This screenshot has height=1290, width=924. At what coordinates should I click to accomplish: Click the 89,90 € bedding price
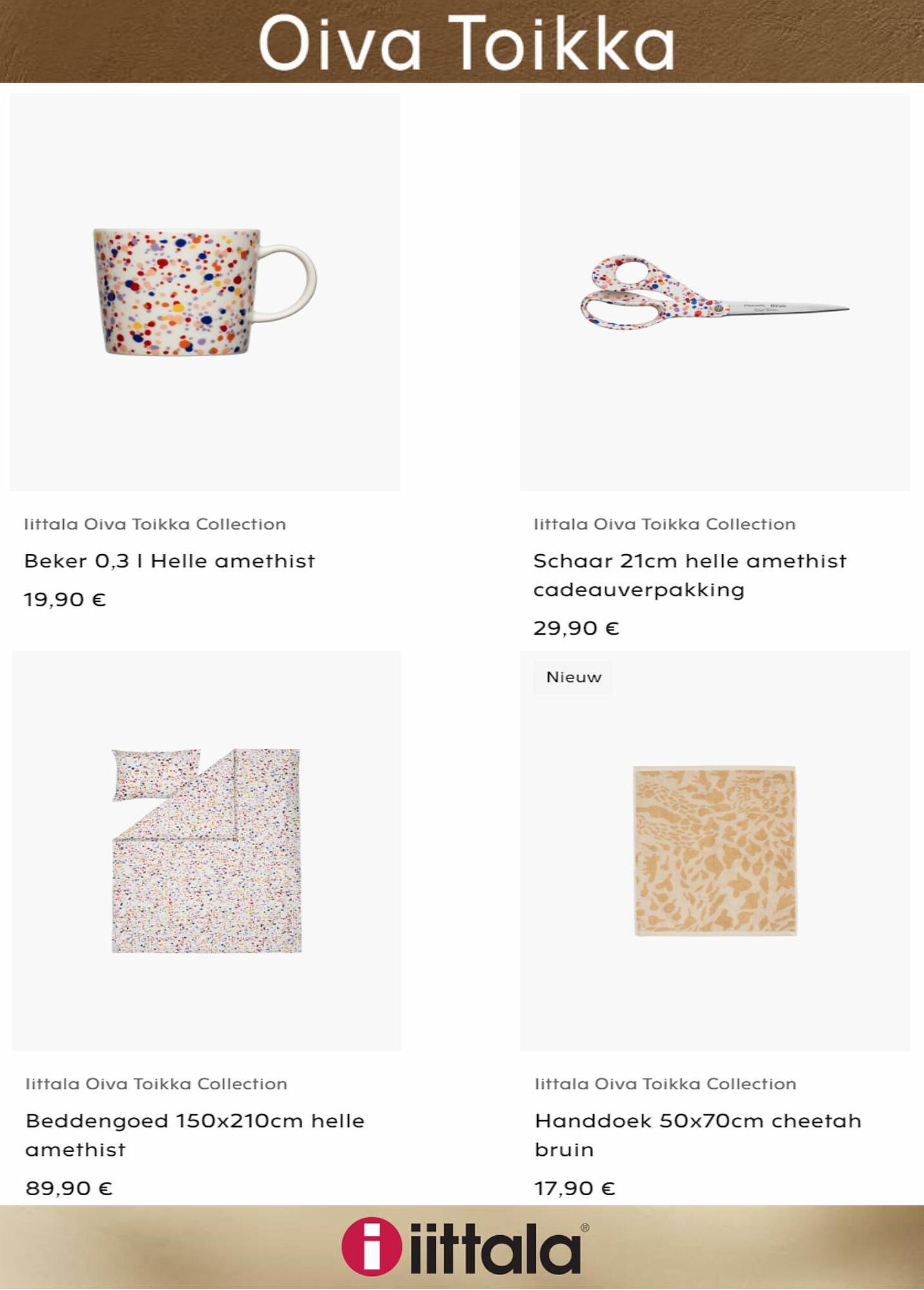69,1188
